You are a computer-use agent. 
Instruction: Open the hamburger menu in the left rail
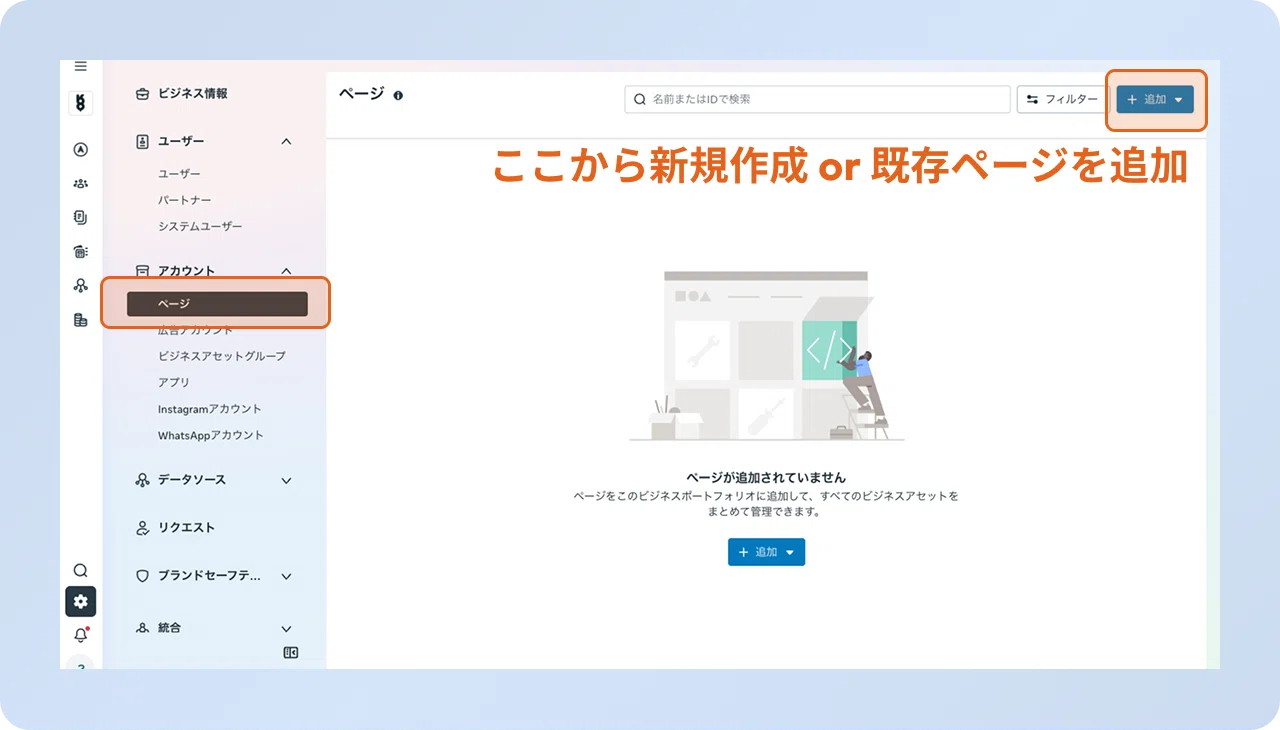coord(81,66)
